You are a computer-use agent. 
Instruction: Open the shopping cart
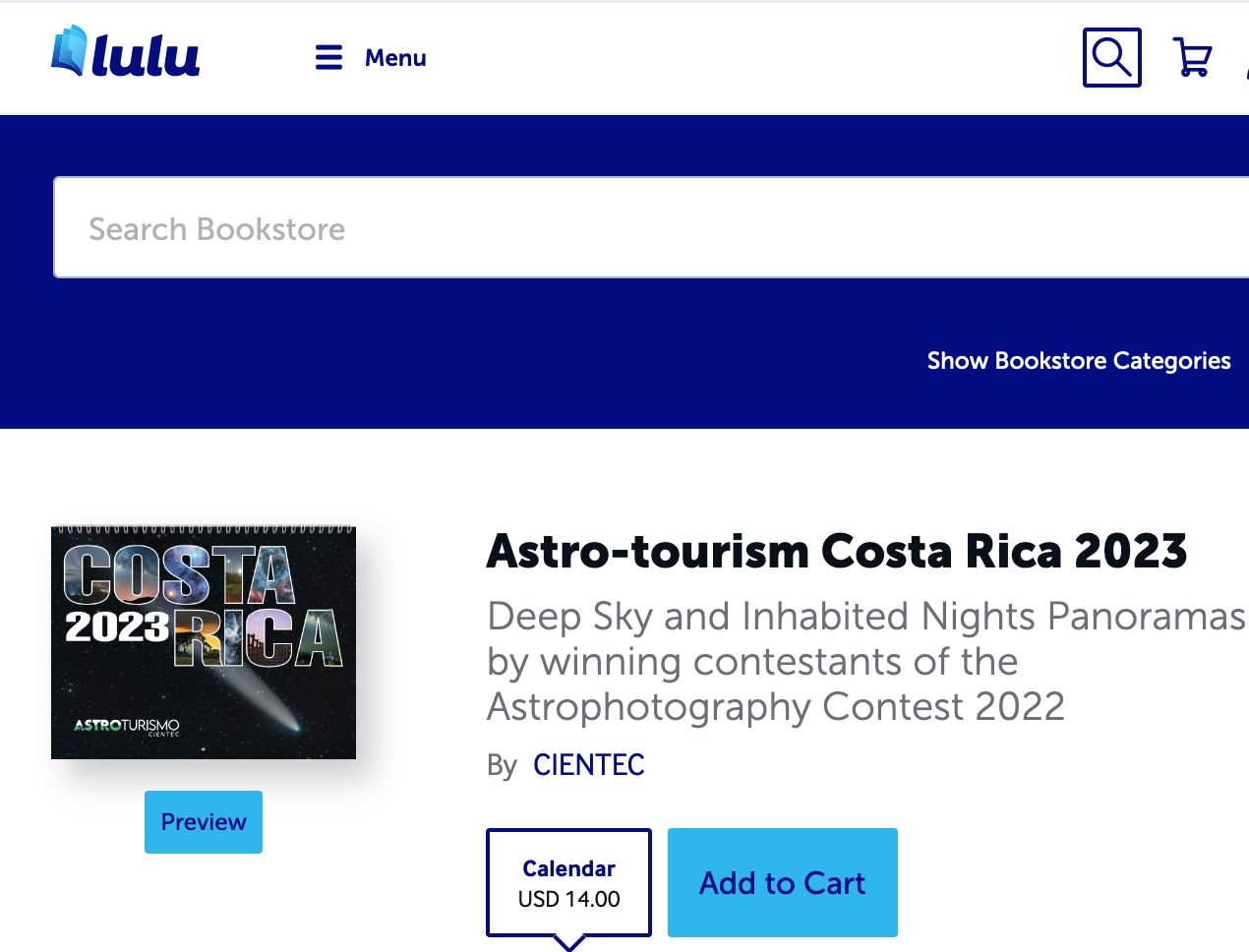[x=1192, y=58]
